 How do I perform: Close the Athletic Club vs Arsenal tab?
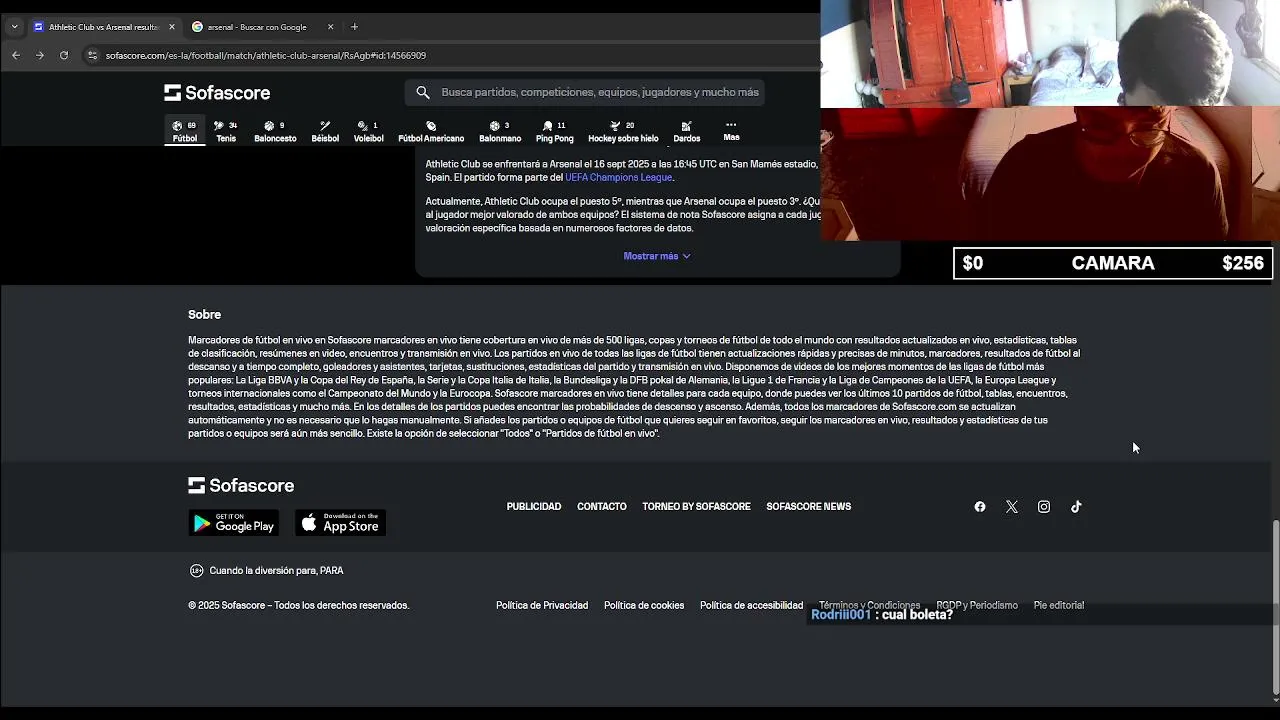pyautogui.click(x=172, y=27)
